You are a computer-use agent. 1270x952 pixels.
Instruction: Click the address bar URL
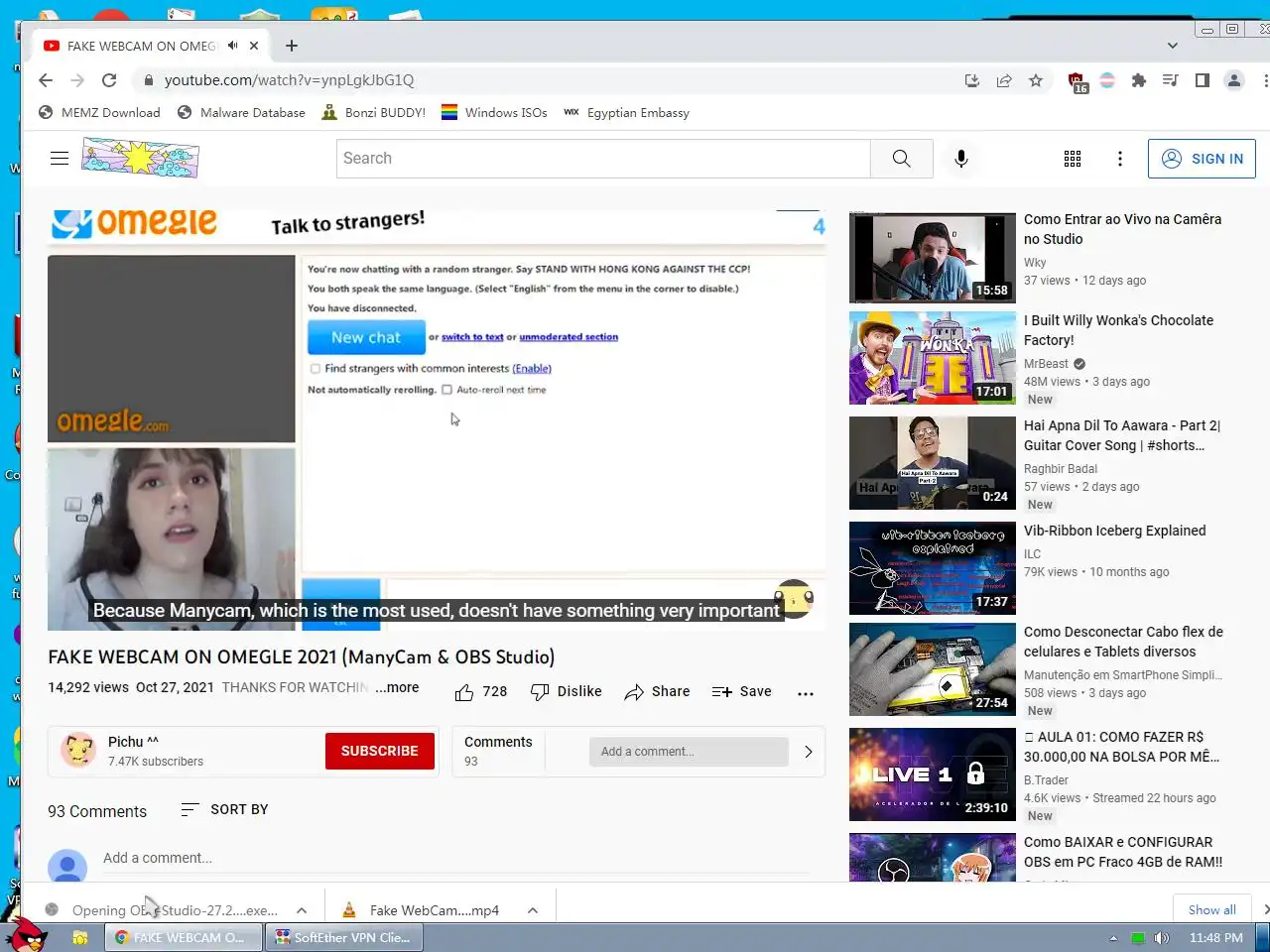[289, 80]
